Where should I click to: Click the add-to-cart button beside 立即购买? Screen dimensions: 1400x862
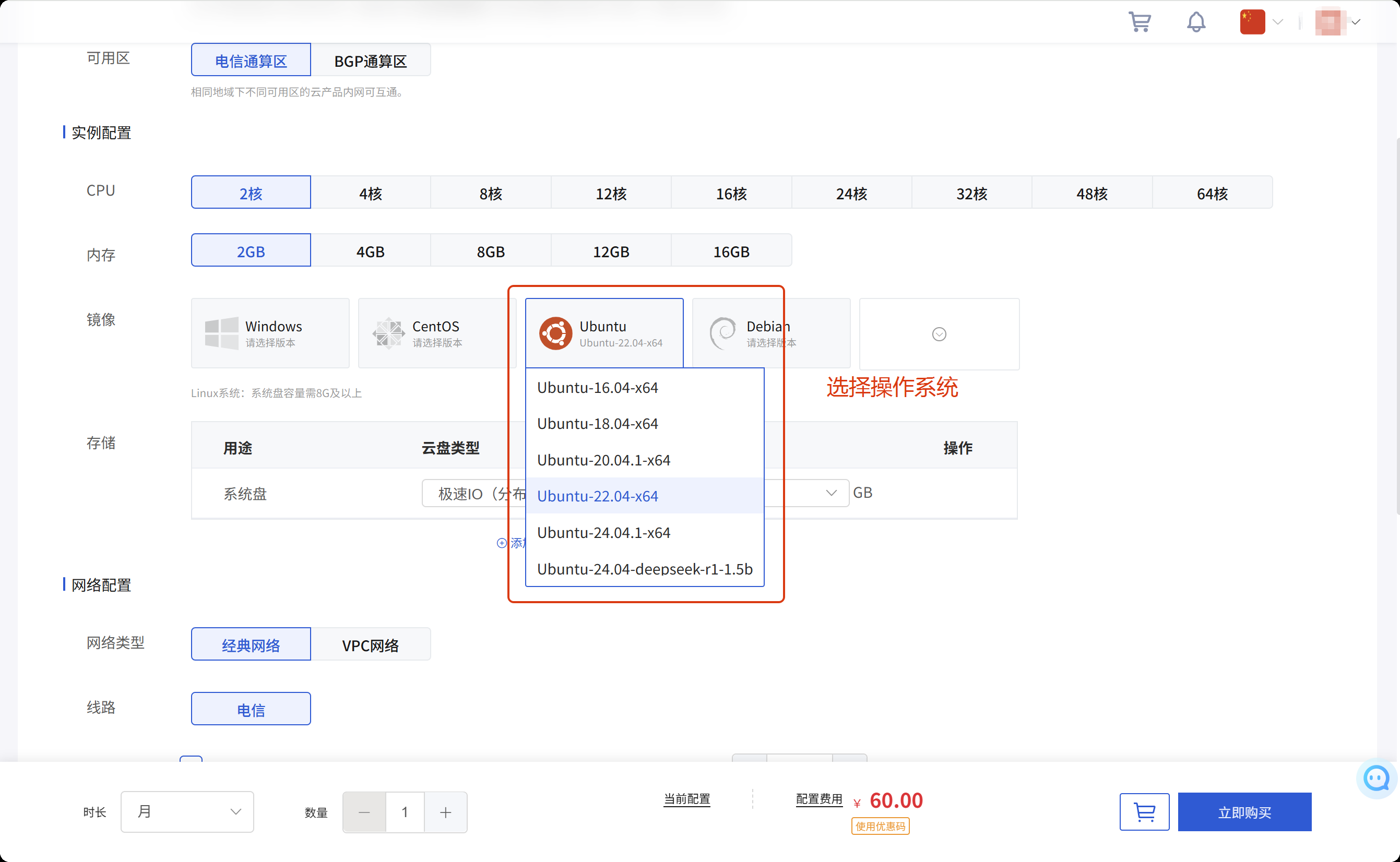click(x=1144, y=812)
